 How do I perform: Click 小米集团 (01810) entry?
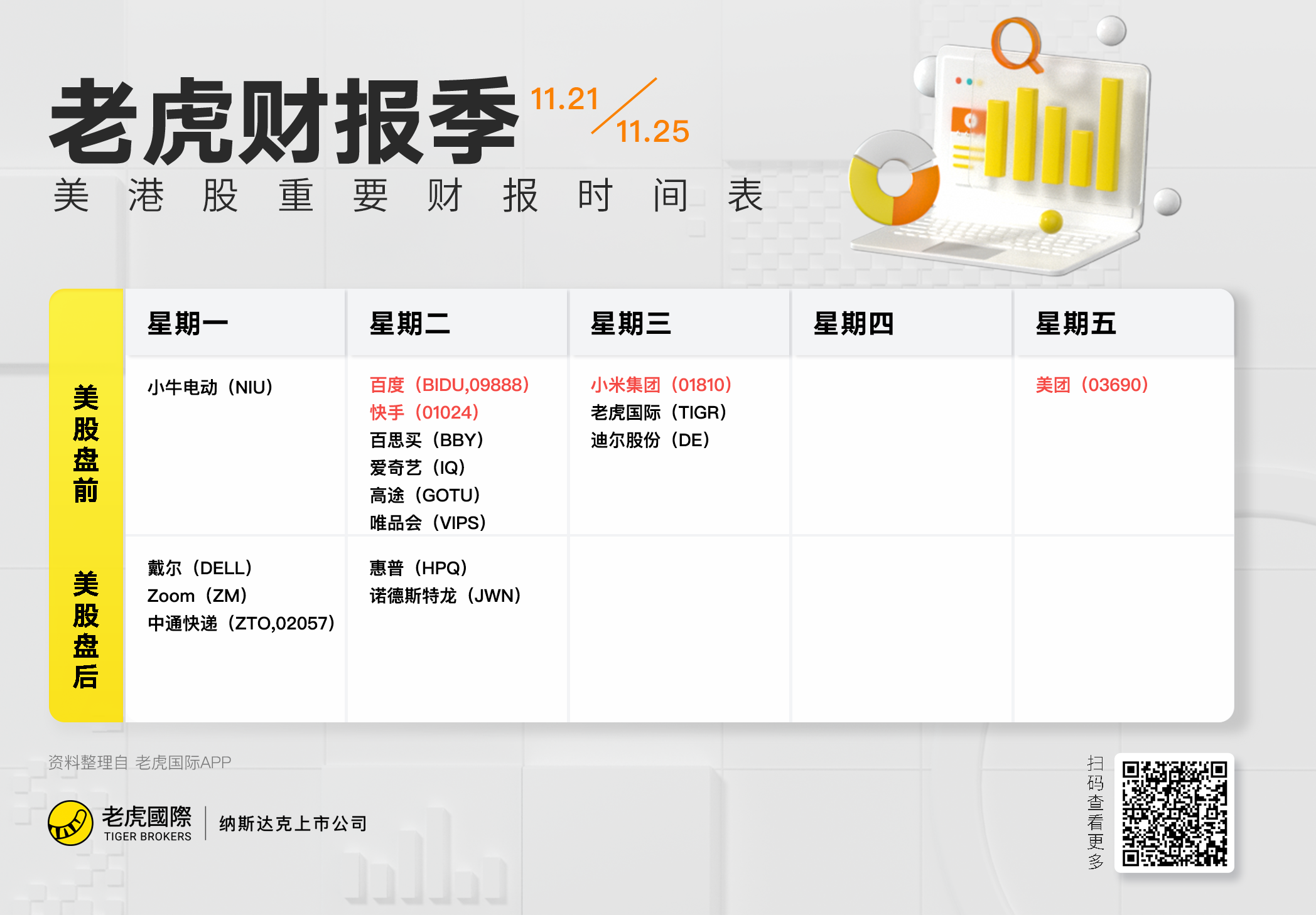coord(662,385)
